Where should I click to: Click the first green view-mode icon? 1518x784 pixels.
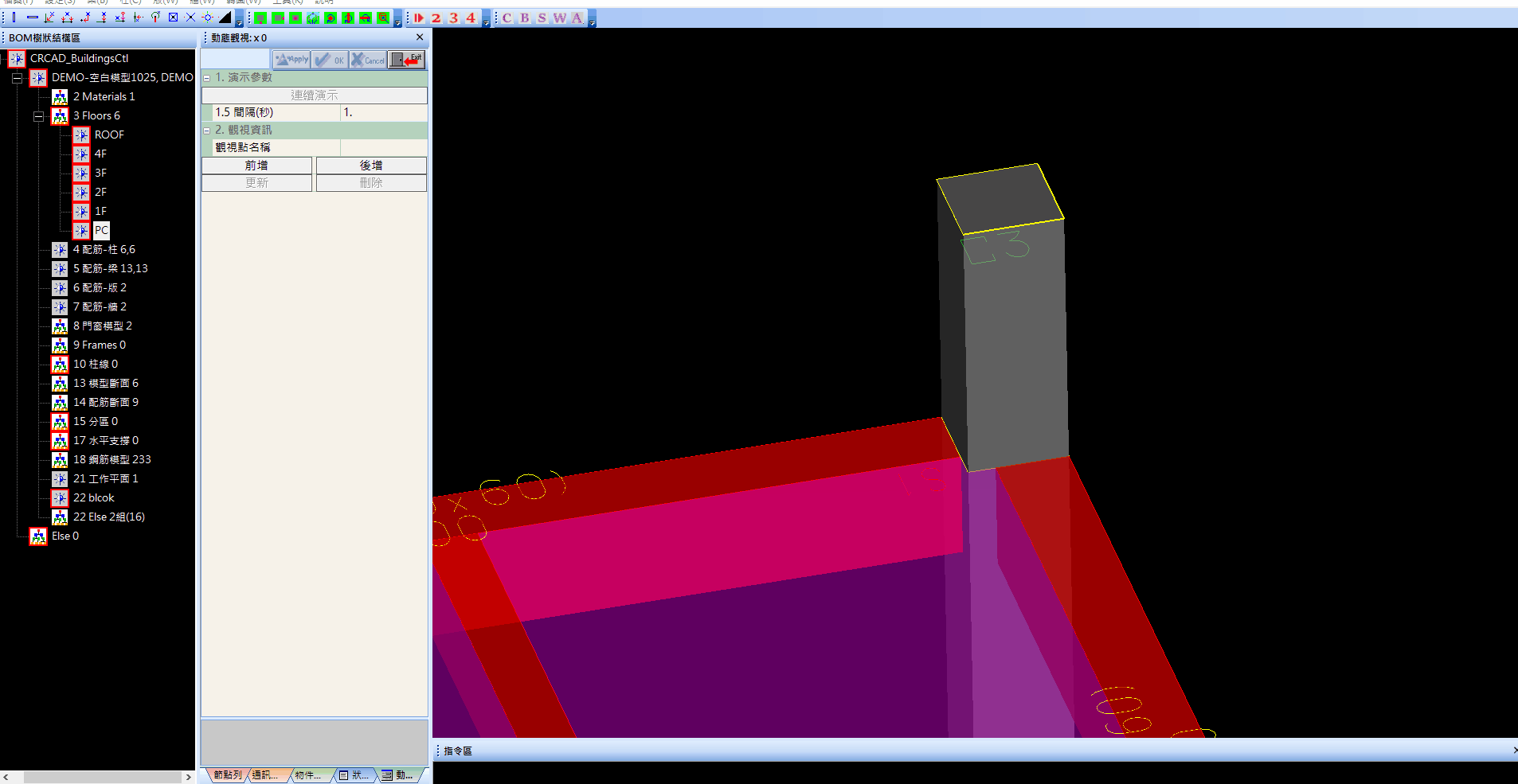pyautogui.click(x=260, y=18)
